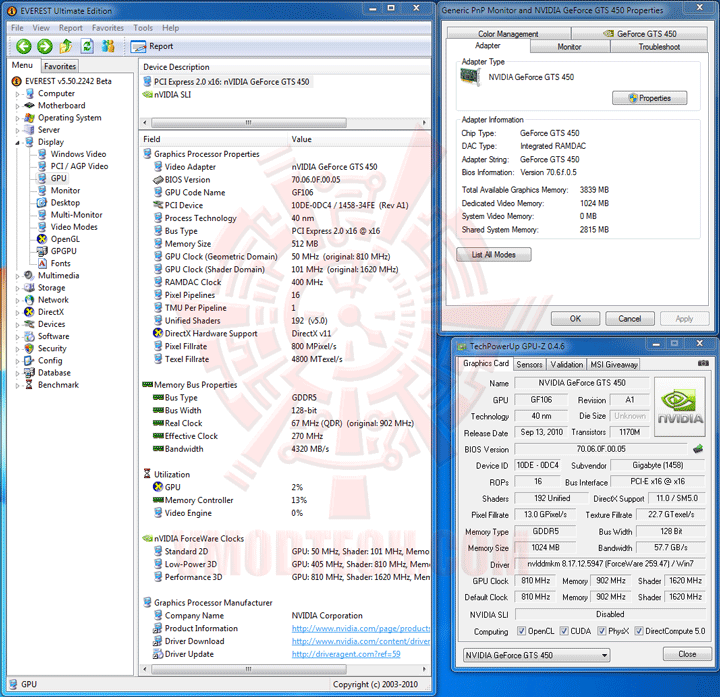
Task: Switch to the GeForce GTS 450 tab
Action: pos(639,34)
